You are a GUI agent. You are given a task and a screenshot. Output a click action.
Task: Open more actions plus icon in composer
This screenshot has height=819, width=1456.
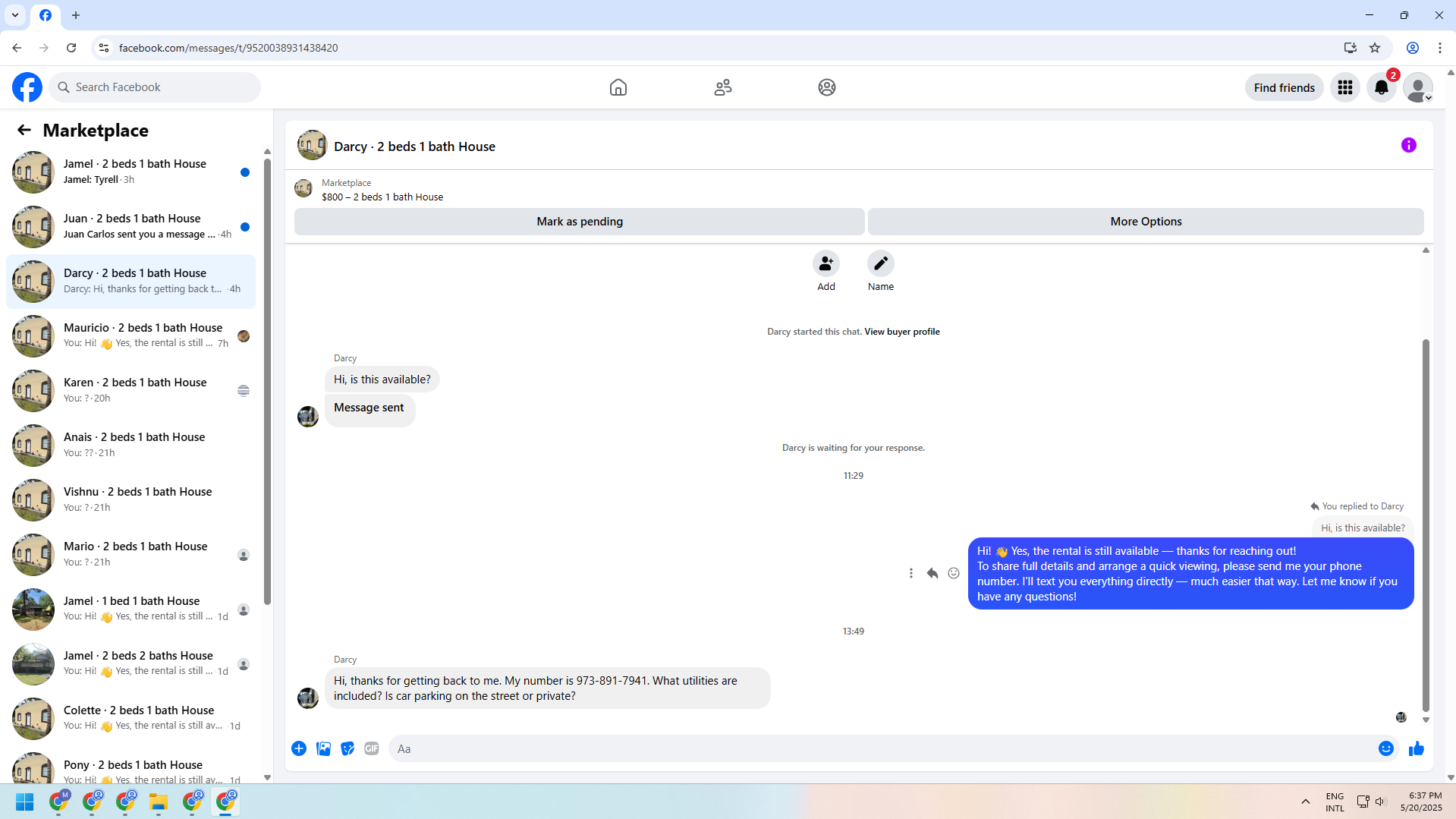click(299, 749)
